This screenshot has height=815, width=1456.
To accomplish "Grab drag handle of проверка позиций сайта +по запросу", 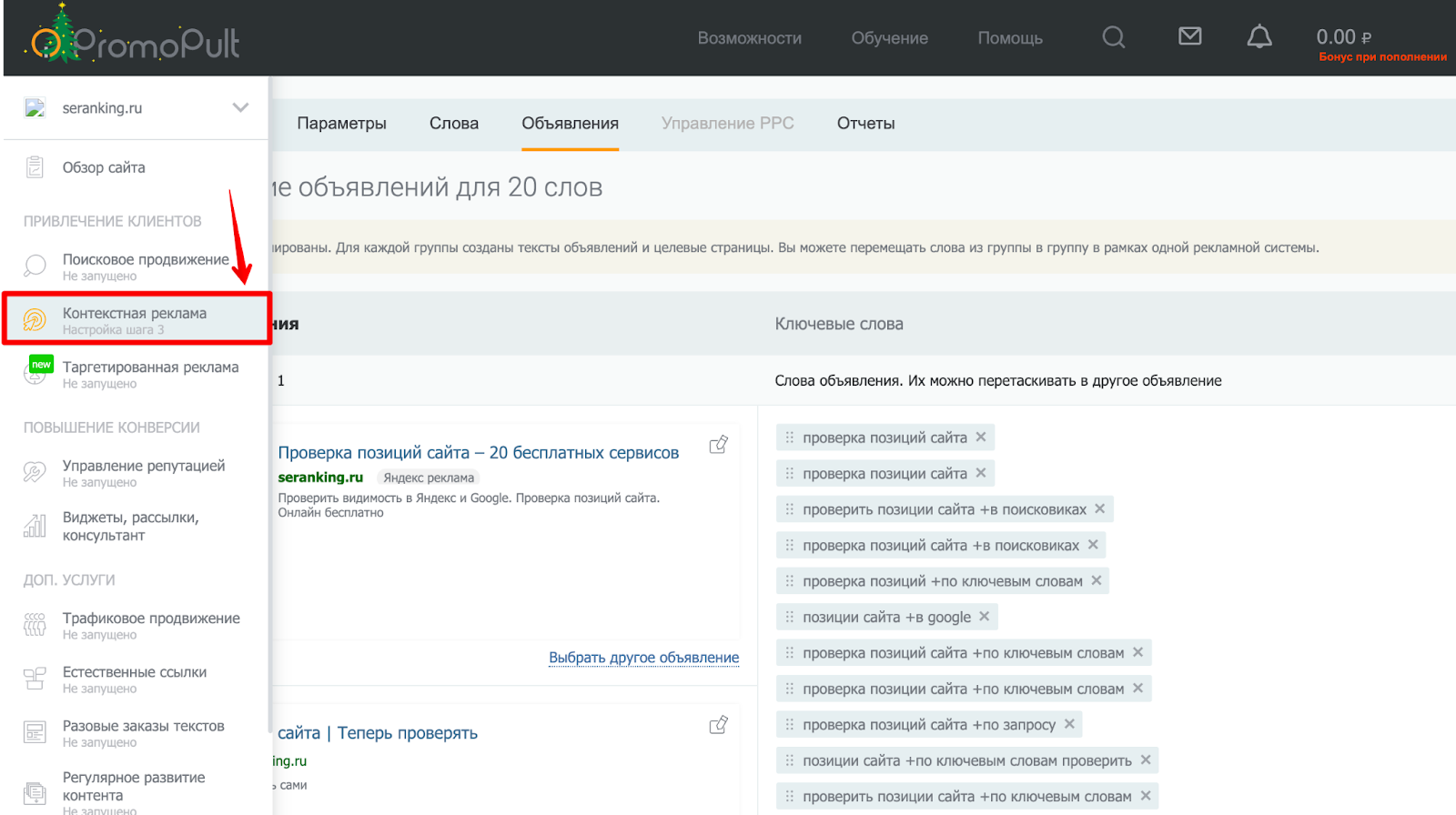I will (789, 724).
